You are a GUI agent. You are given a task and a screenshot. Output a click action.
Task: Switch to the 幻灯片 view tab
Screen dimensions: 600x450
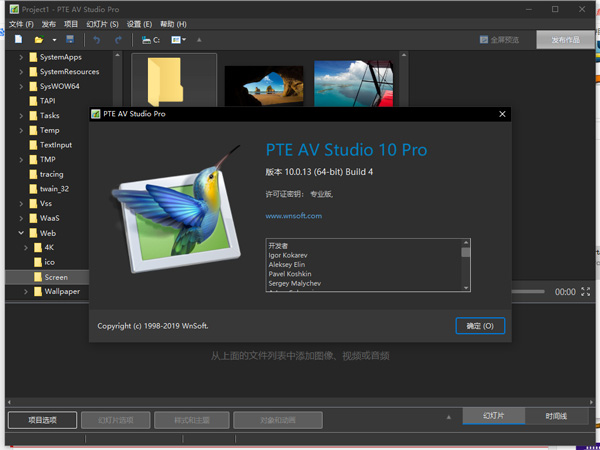494,416
